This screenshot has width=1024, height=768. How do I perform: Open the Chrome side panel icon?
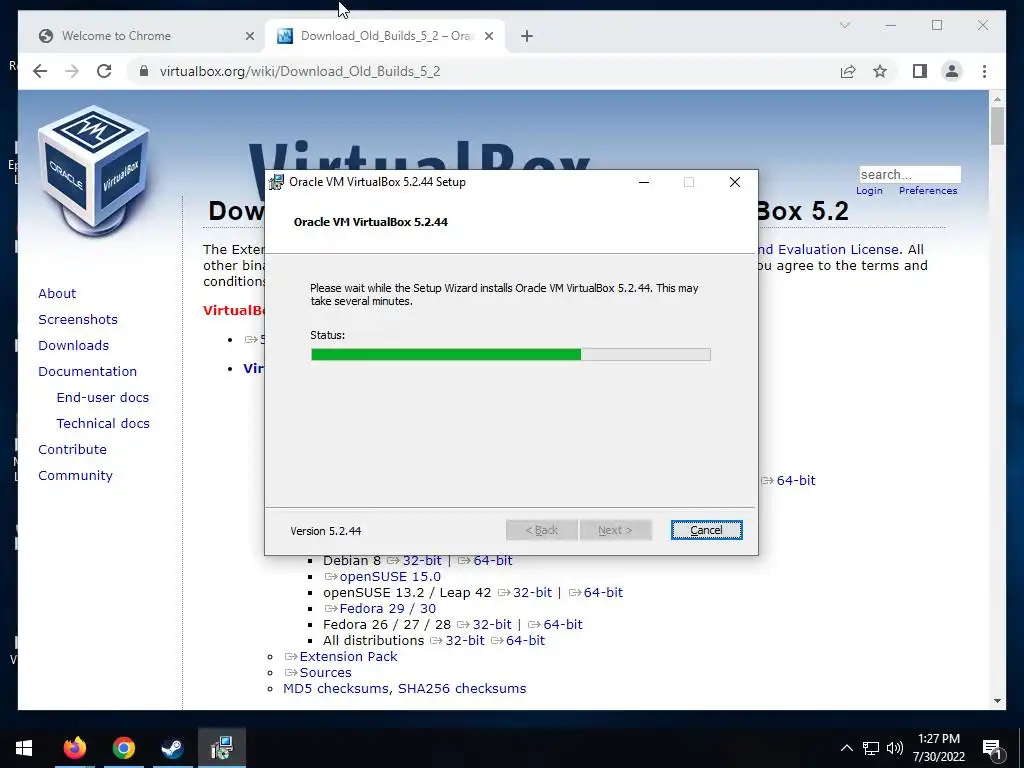point(920,71)
